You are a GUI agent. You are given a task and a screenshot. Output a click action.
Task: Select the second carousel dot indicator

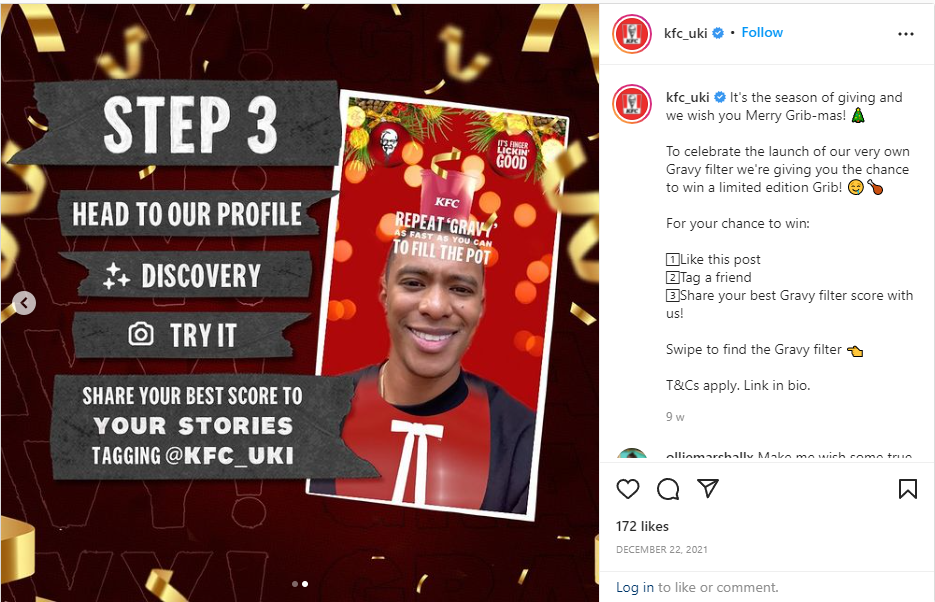pyautogui.click(x=305, y=584)
